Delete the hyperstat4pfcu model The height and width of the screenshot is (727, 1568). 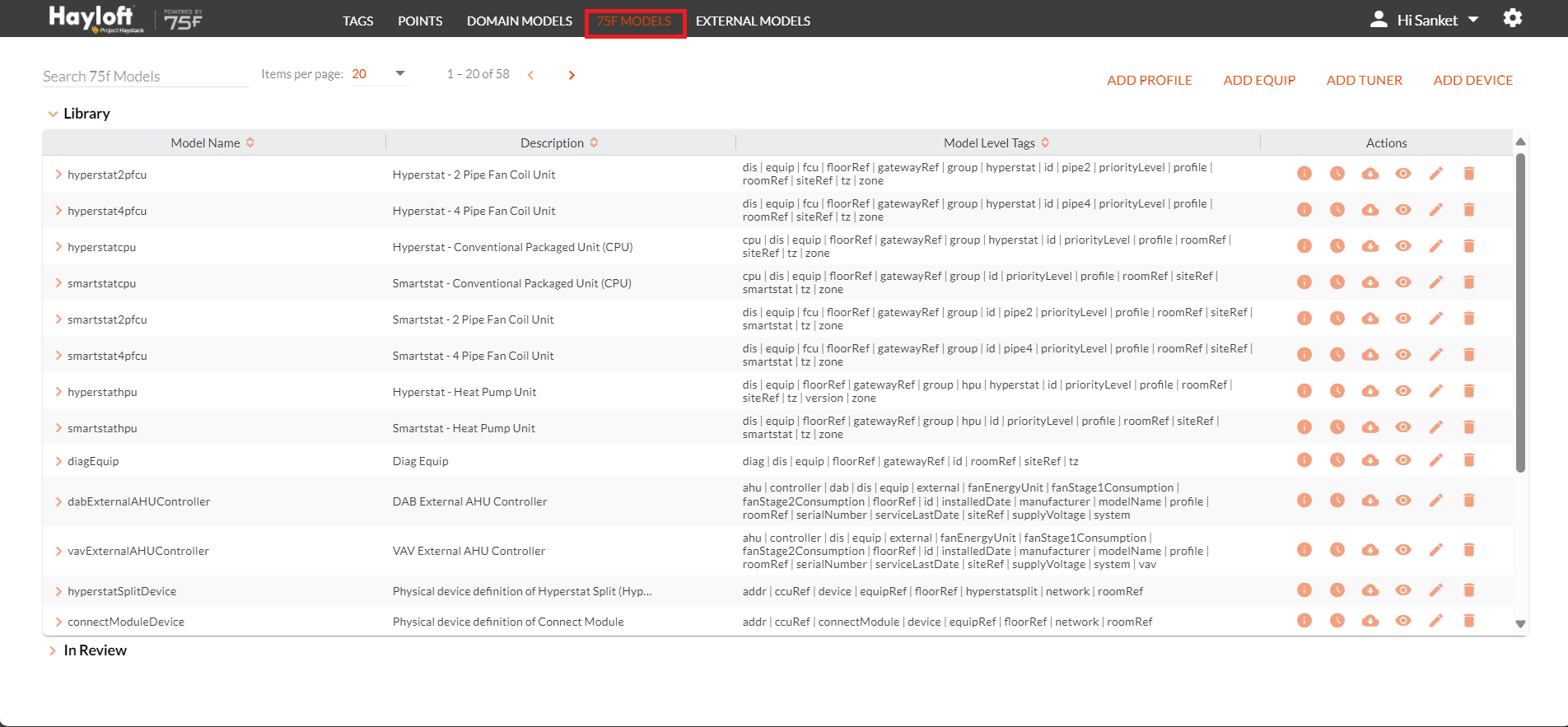pyautogui.click(x=1469, y=210)
